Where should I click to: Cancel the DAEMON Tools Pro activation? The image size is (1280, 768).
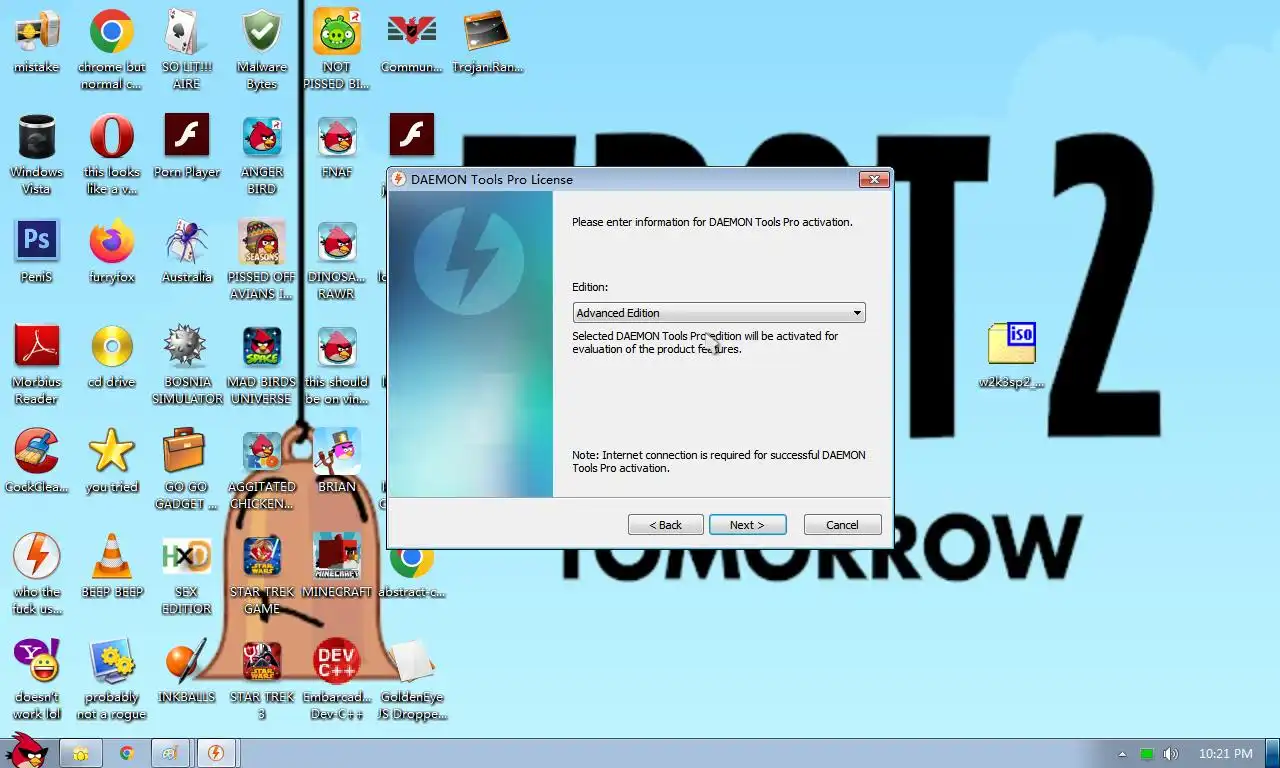click(x=842, y=525)
